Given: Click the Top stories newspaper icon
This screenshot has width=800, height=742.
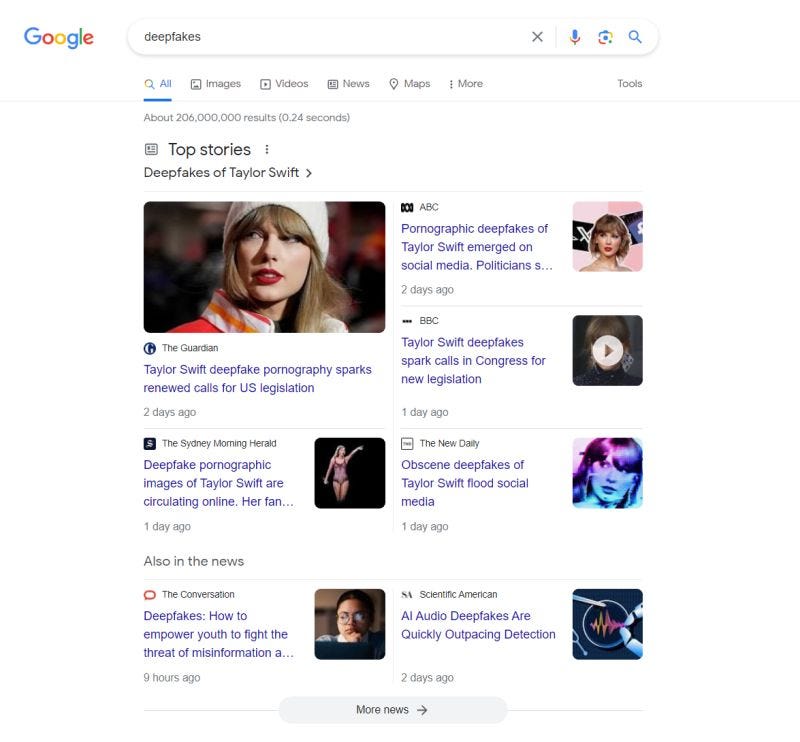Looking at the screenshot, I should (x=151, y=150).
